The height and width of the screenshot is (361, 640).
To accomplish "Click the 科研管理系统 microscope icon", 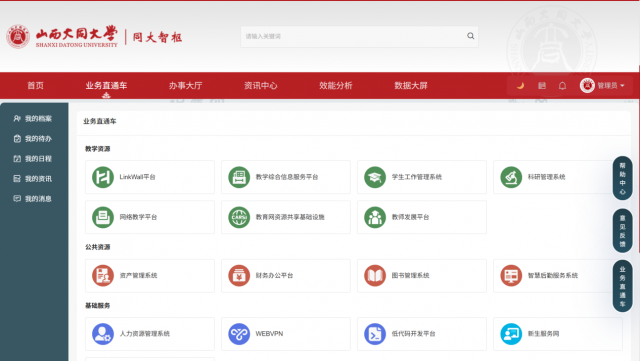I will point(511,177).
